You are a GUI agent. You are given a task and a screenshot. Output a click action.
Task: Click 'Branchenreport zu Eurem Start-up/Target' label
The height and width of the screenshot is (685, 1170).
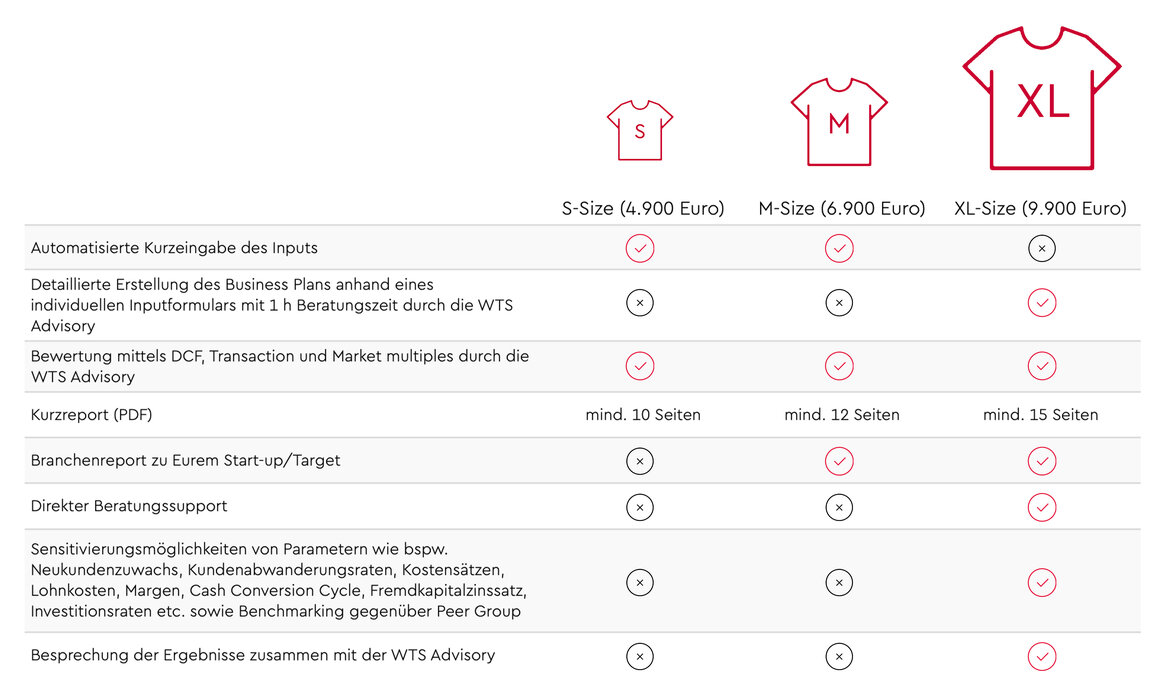click(186, 460)
